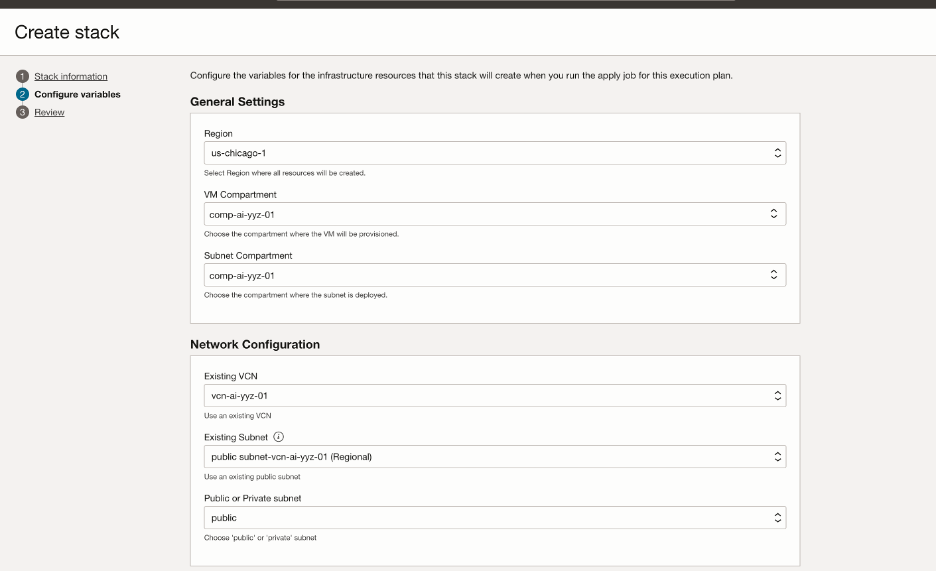Click the chevron arrows on Existing Subnet field
This screenshot has height=572, width=936.
coord(777,457)
